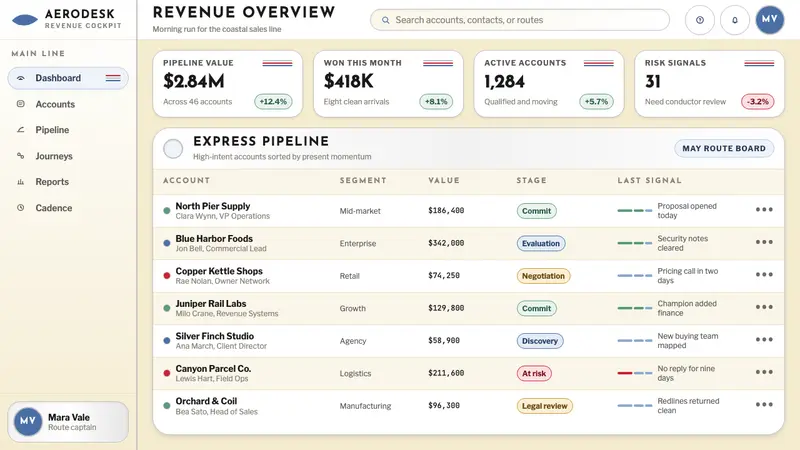This screenshot has width=800, height=450.
Task: Click the Last Signal column header
Action: click(649, 181)
